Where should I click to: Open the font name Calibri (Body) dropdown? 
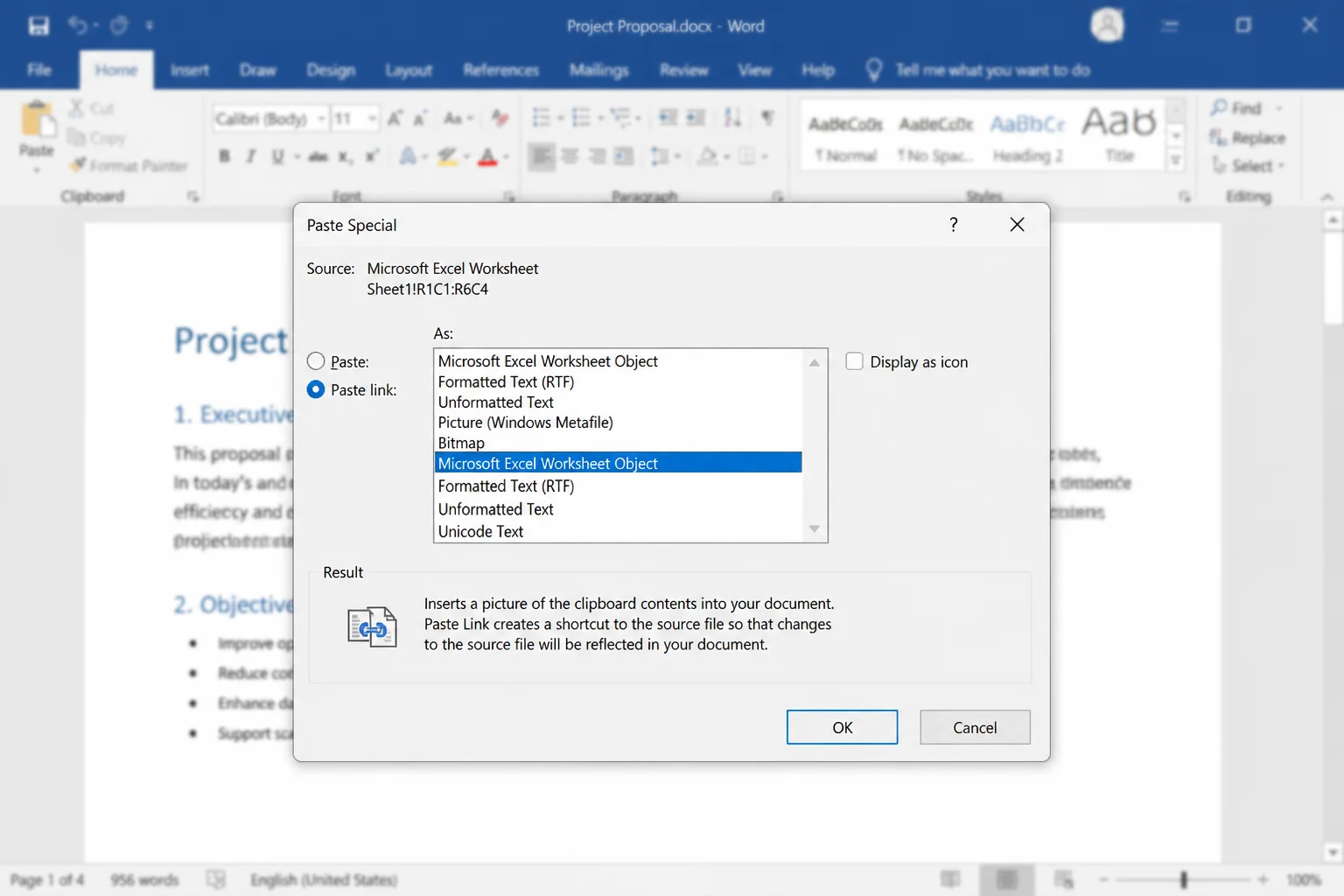tap(321, 118)
